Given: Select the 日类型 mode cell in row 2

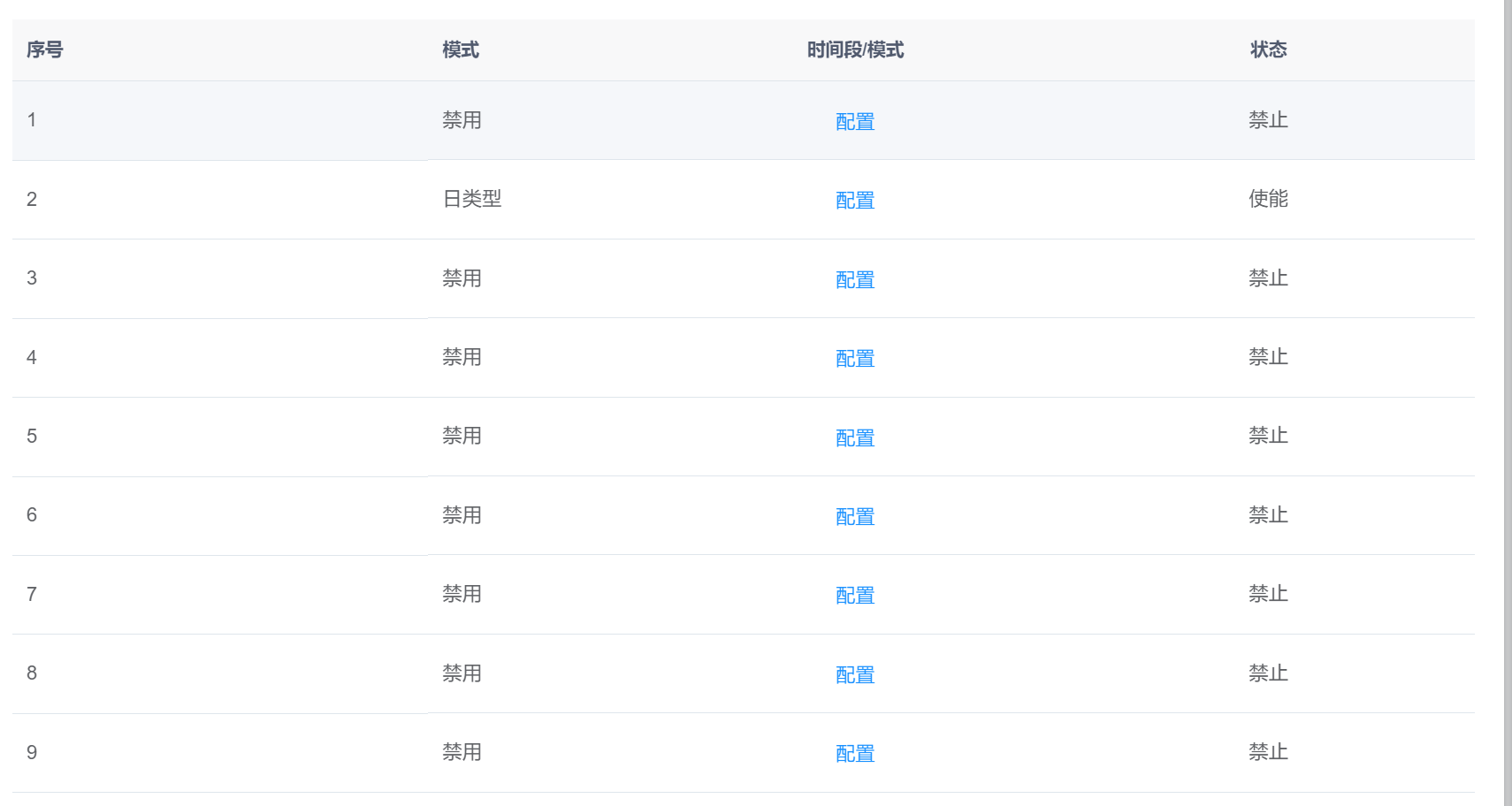Looking at the screenshot, I should click(x=472, y=199).
